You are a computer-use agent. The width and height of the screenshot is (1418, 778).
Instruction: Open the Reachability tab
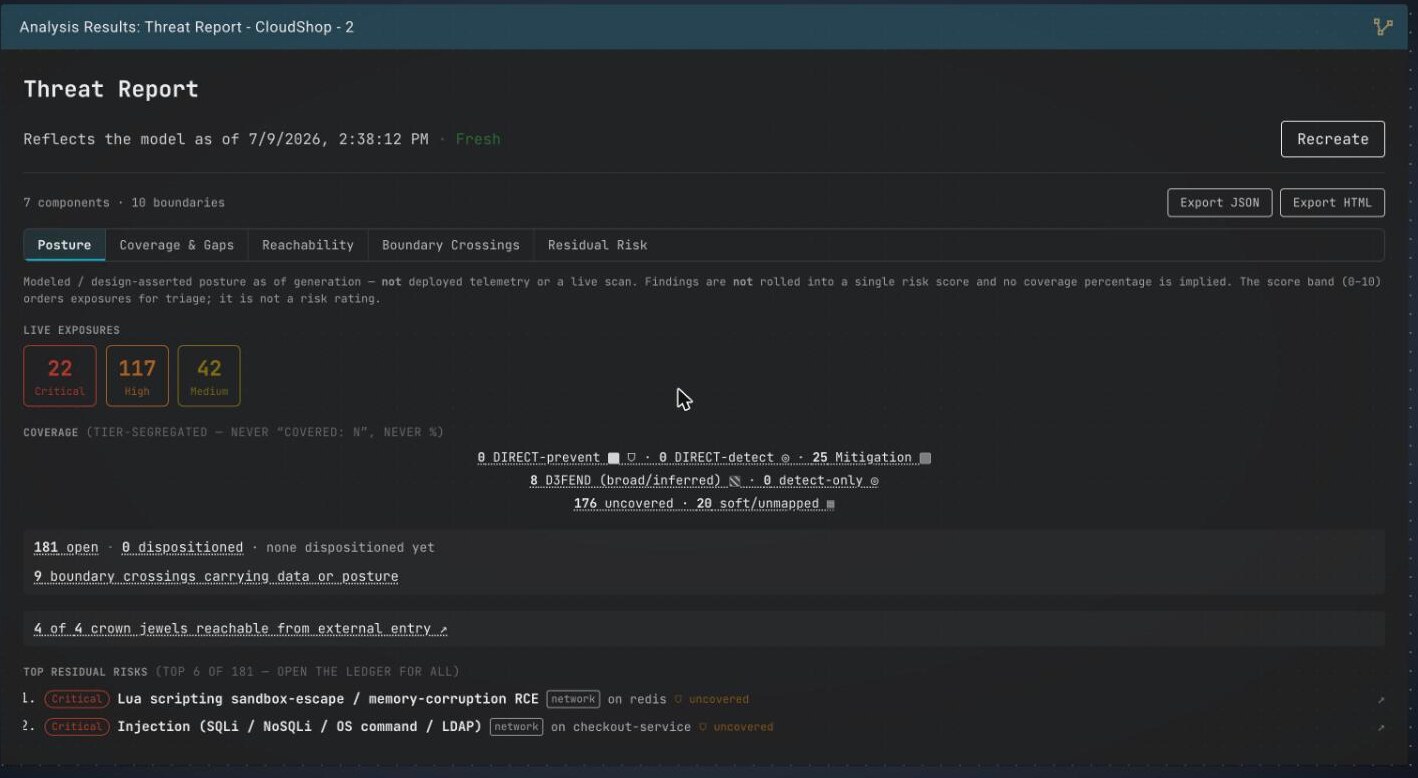308,245
